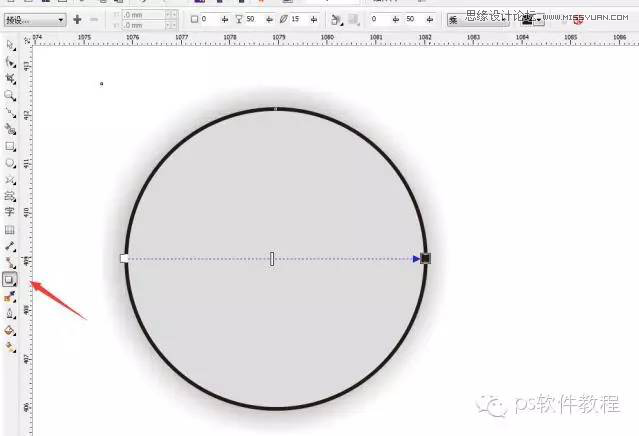Click the white shadow start handle
The width and height of the screenshot is (639, 436).
pyautogui.click(x=124, y=258)
